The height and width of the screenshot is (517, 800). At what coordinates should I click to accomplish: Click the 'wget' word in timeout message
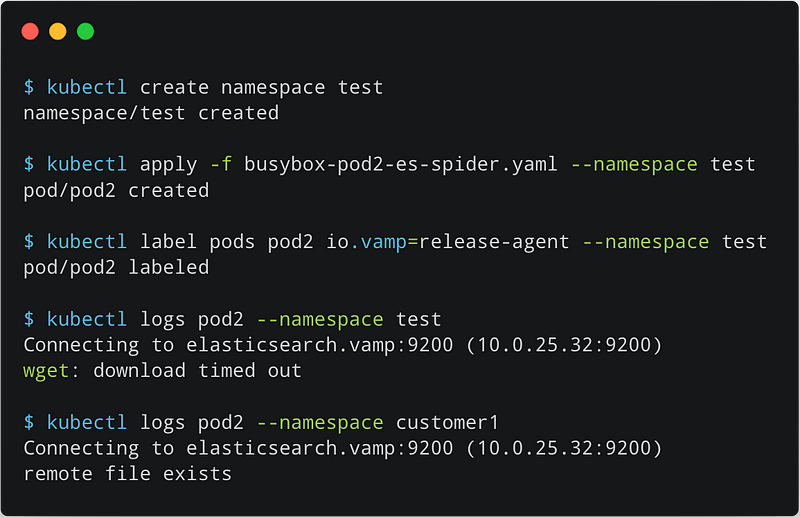(x=46, y=371)
